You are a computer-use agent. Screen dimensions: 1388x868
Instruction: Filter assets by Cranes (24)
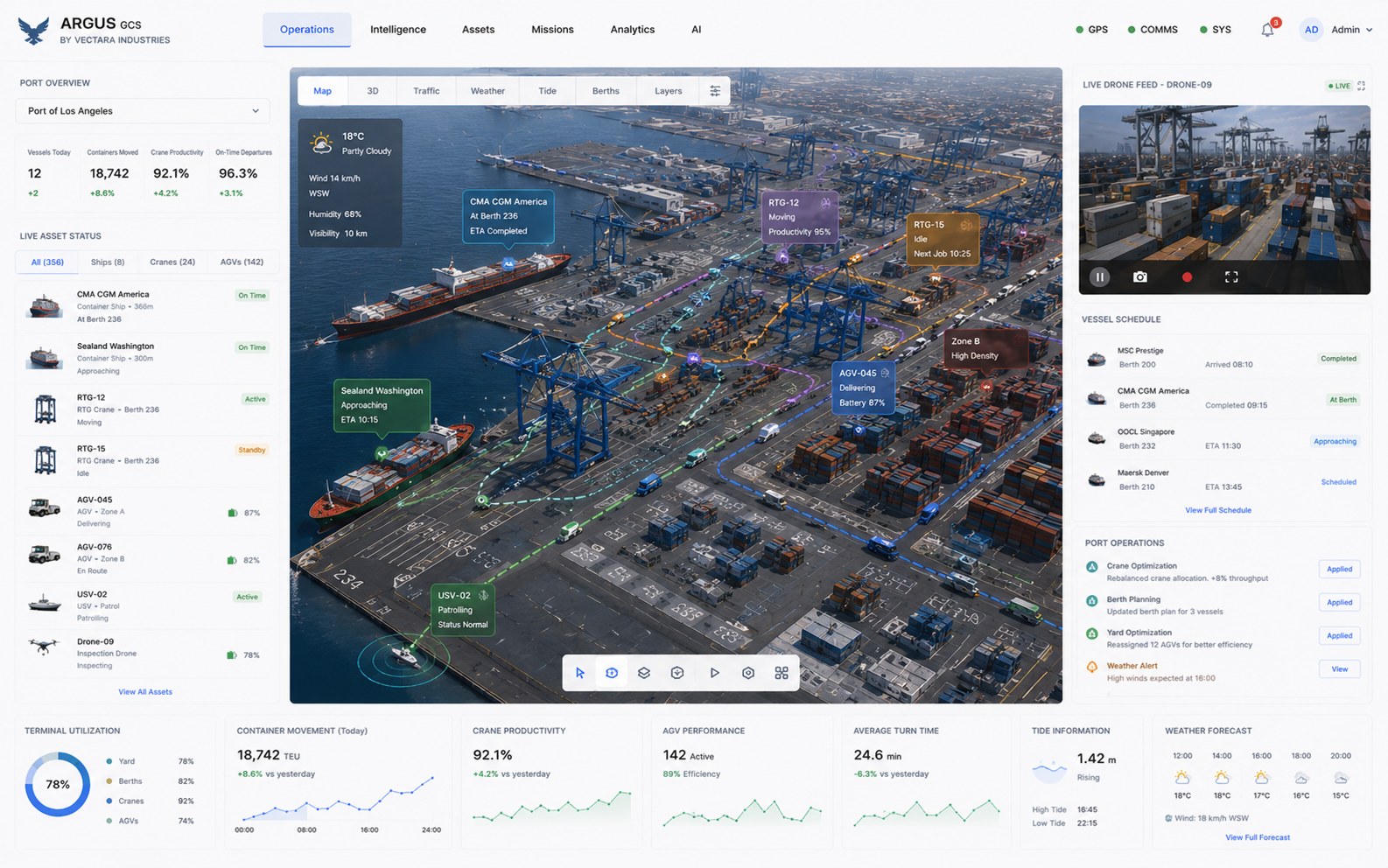pos(172,262)
